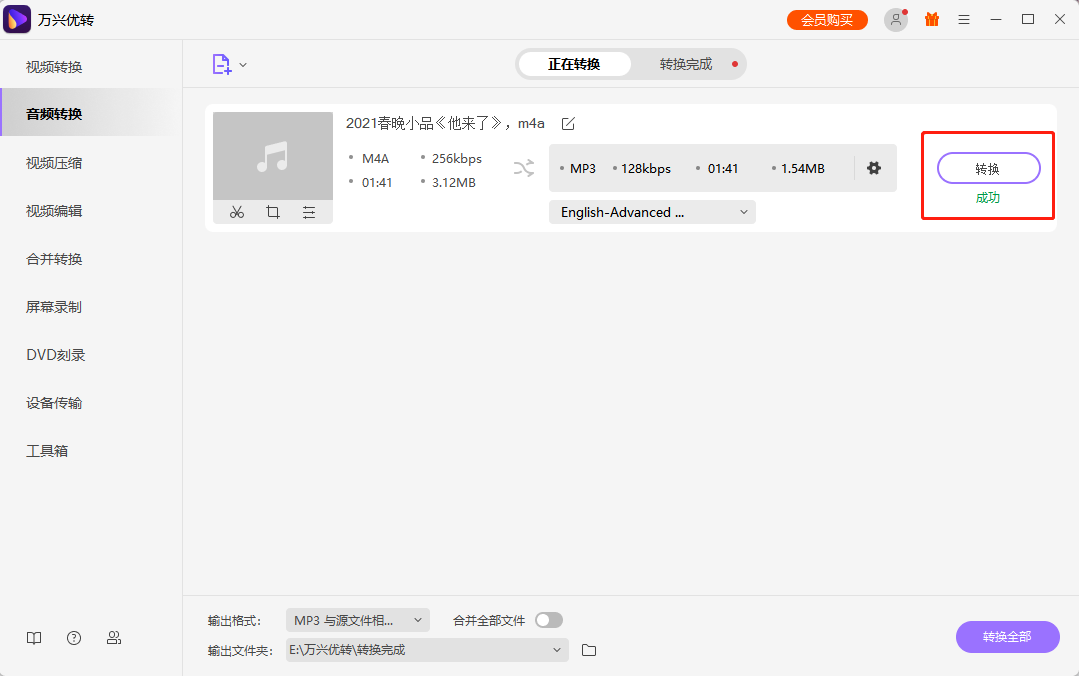The width and height of the screenshot is (1079, 676).
Task: Edit the file name with pencil icon
Action: pyautogui.click(x=568, y=124)
